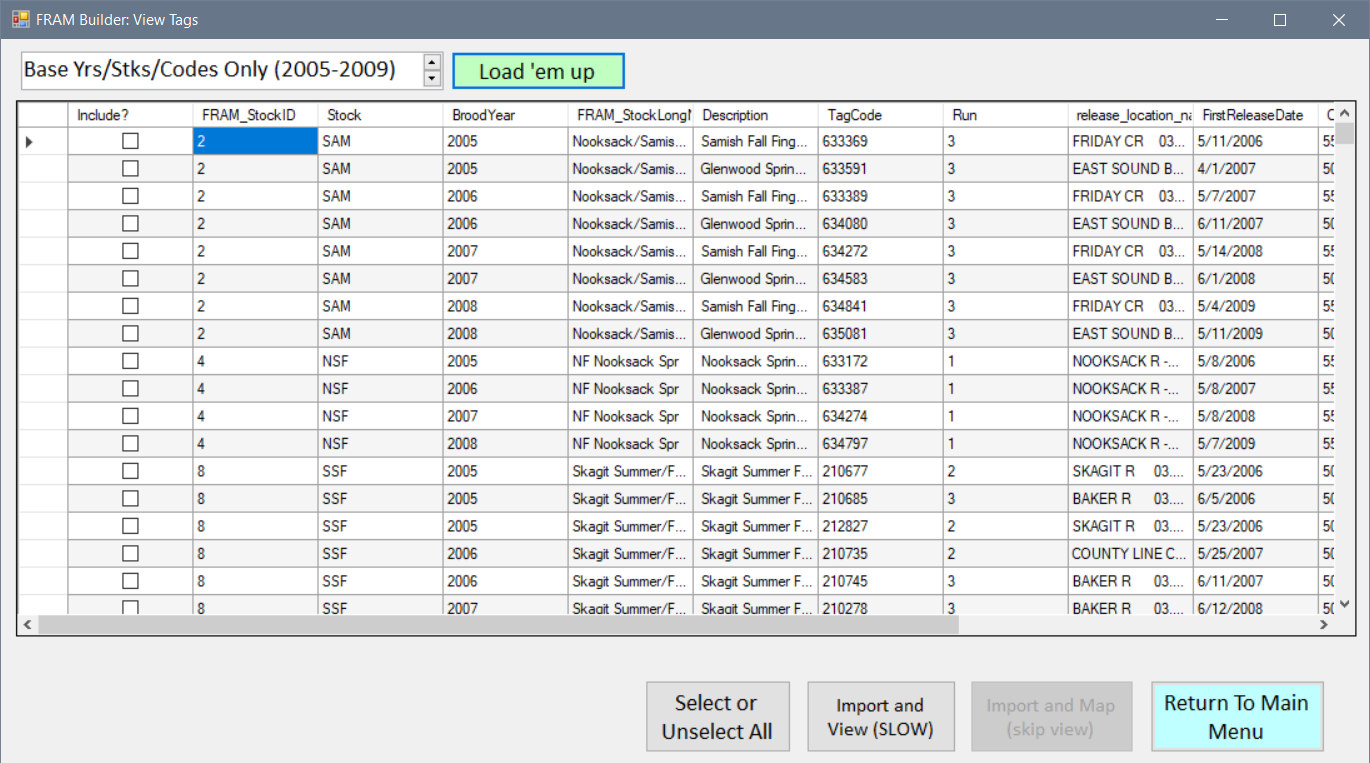Screen dimensions: 1370x763
Task: Click Glenwood Sprin... description for TagCode 633591
Action: tap(755, 169)
